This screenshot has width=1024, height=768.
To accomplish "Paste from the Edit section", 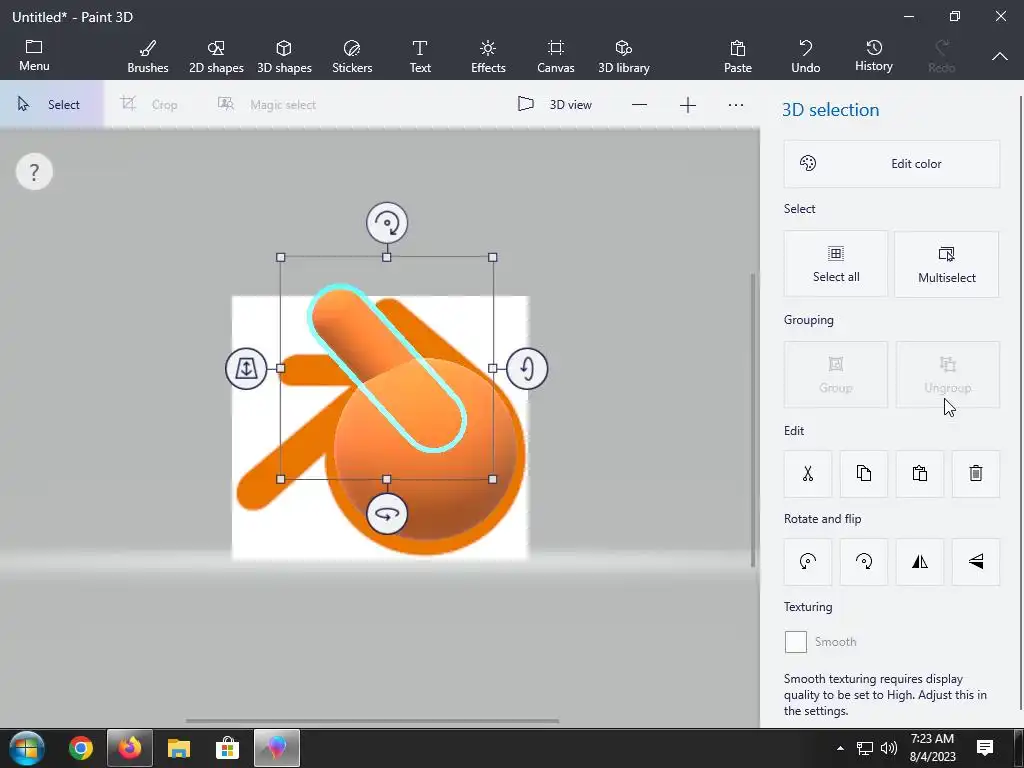I will pyautogui.click(x=920, y=473).
